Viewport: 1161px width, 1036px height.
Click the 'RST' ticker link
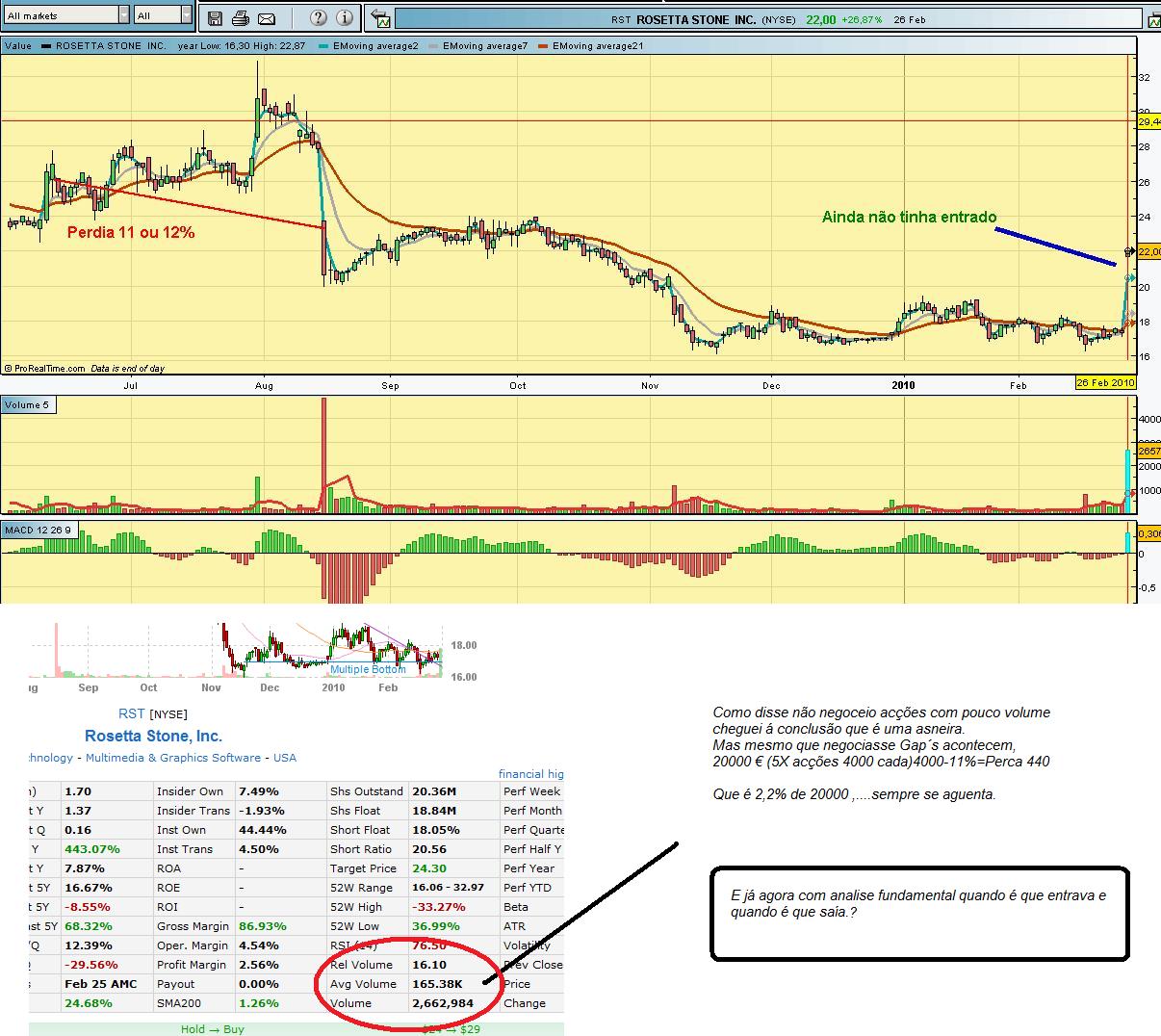(x=131, y=713)
